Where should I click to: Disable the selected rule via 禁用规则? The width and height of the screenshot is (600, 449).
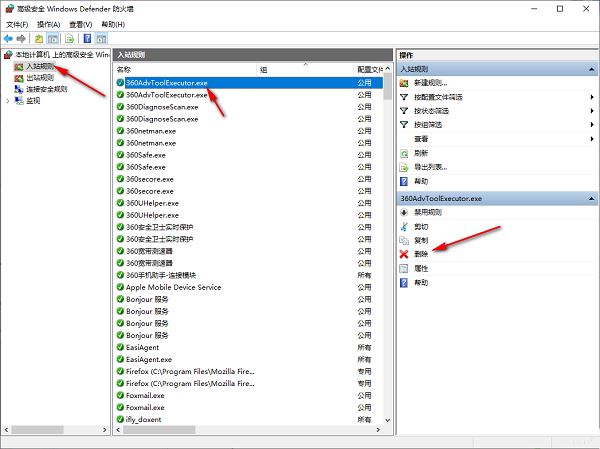pyautogui.click(x=428, y=213)
